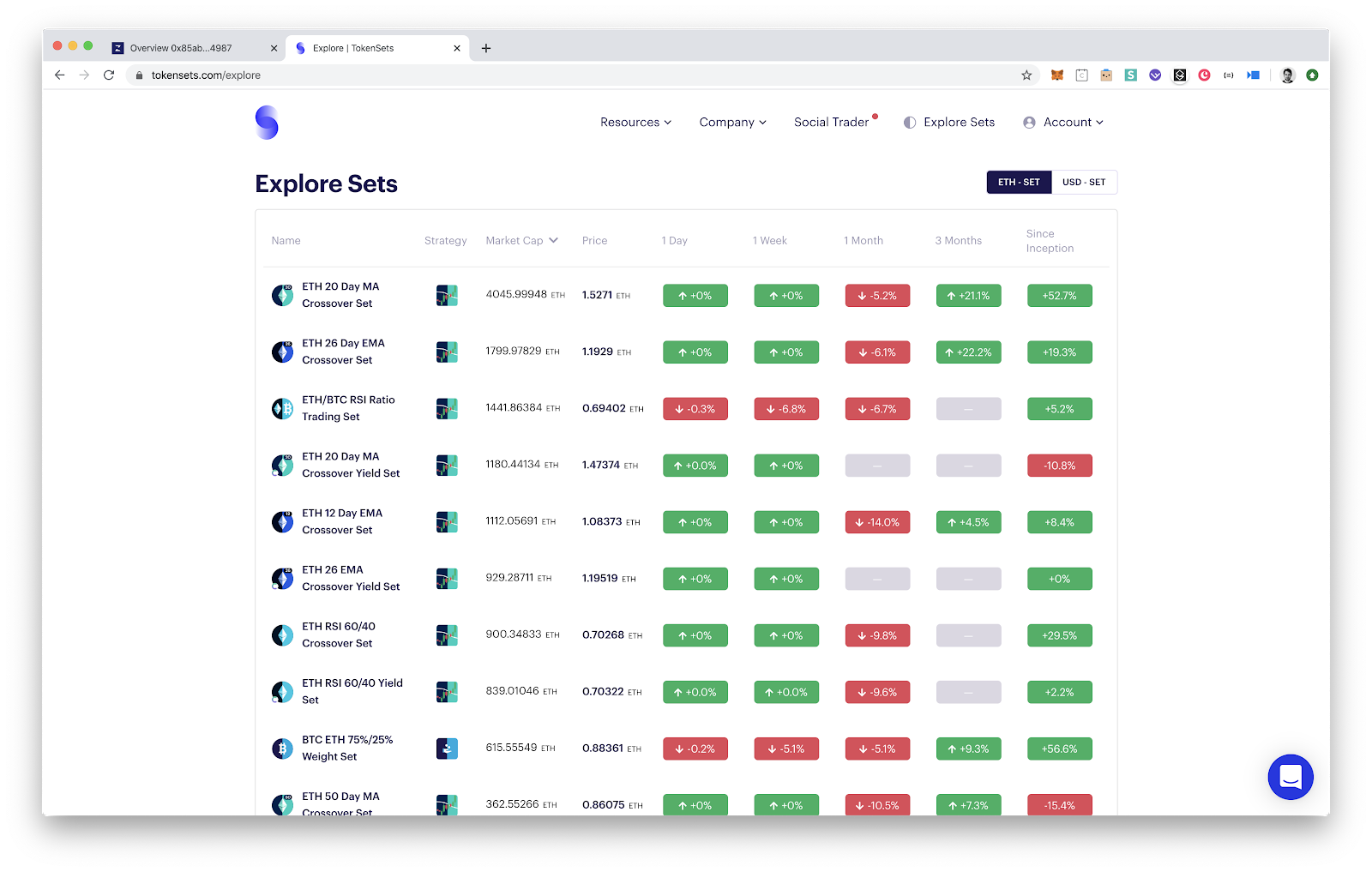Select the ETH - SET toggle
This screenshot has height=872, width=1372.
pos(1019,182)
